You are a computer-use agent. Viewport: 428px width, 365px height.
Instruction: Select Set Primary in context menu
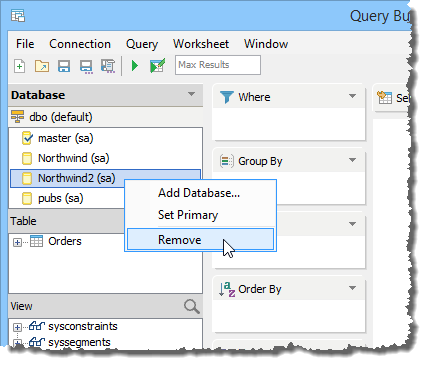tap(188, 215)
